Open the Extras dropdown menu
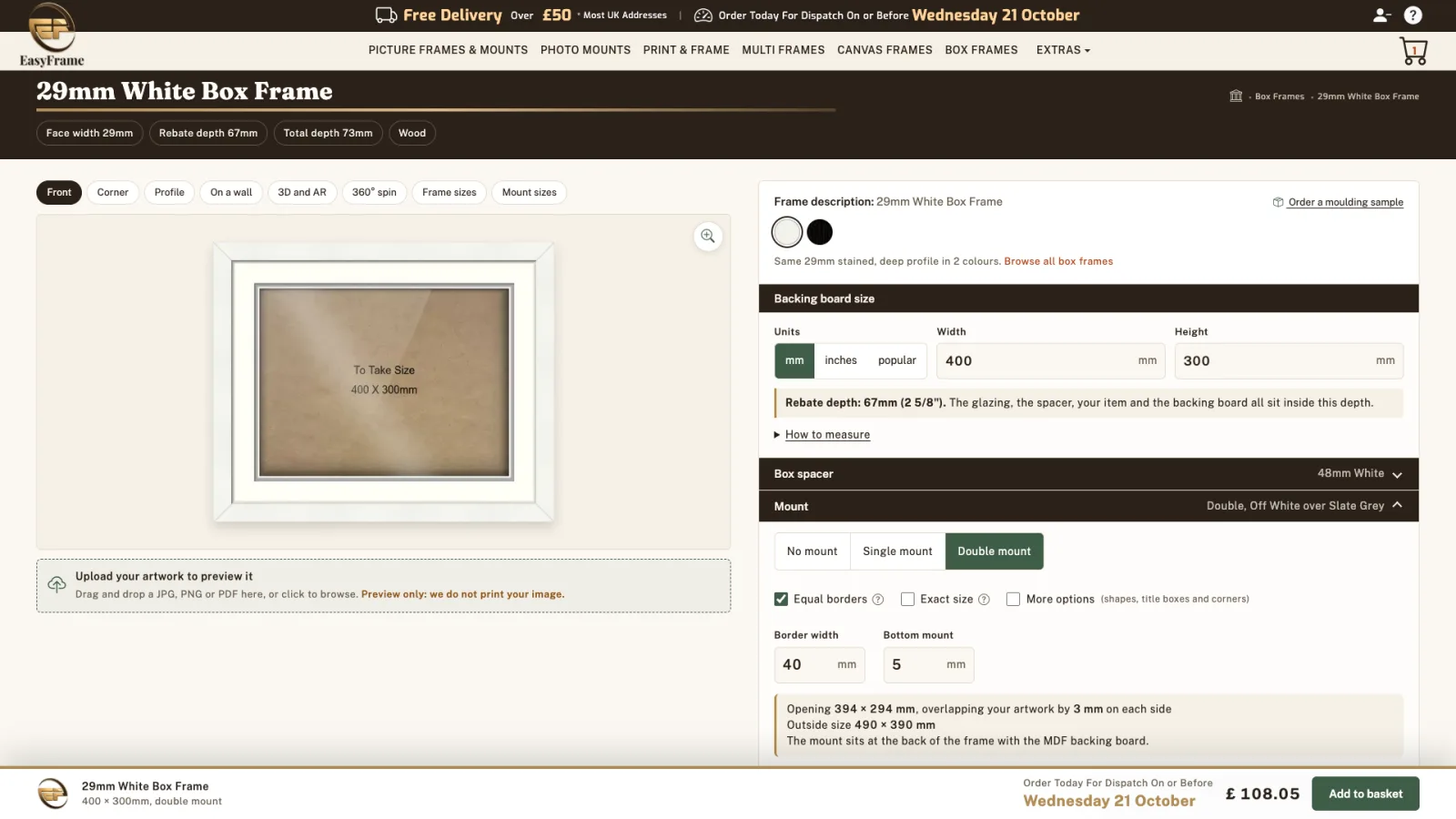The height and width of the screenshot is (819, 1456). tap(1063, 50)
